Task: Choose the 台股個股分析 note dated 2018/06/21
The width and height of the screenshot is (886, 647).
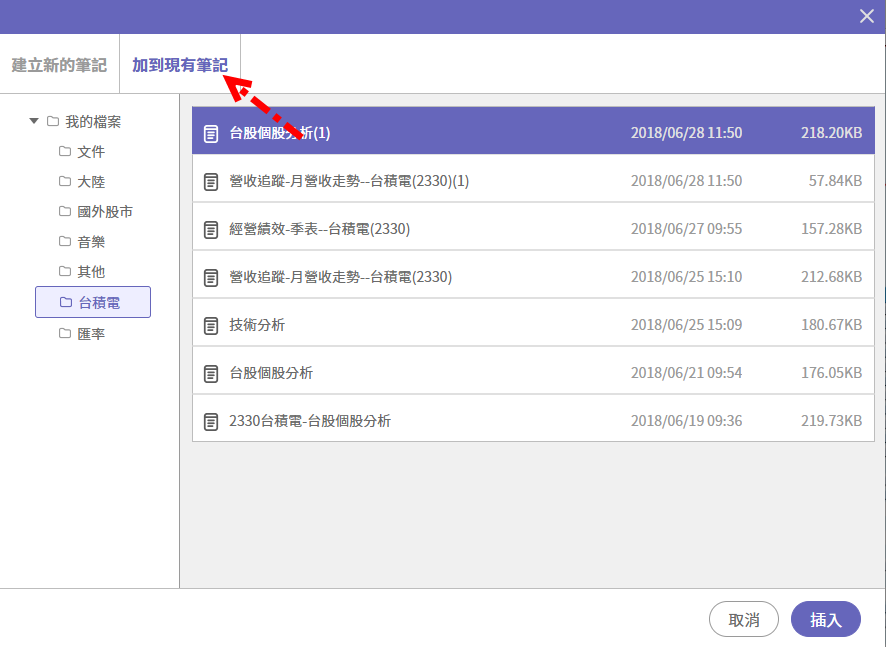Action: tap(271, 373)
